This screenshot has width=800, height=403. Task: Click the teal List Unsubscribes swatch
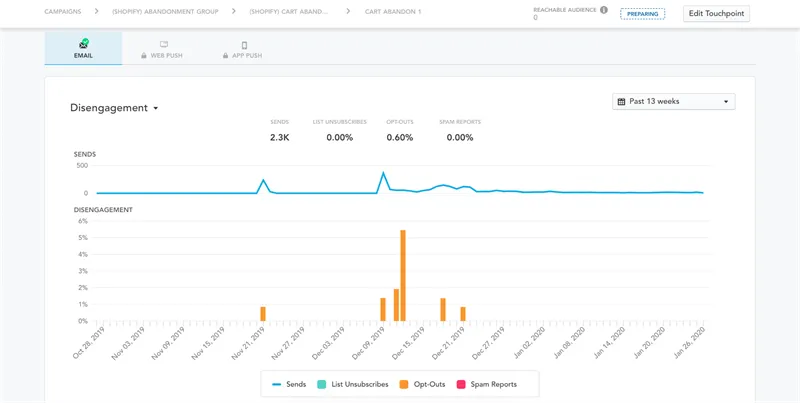[321, 384]
